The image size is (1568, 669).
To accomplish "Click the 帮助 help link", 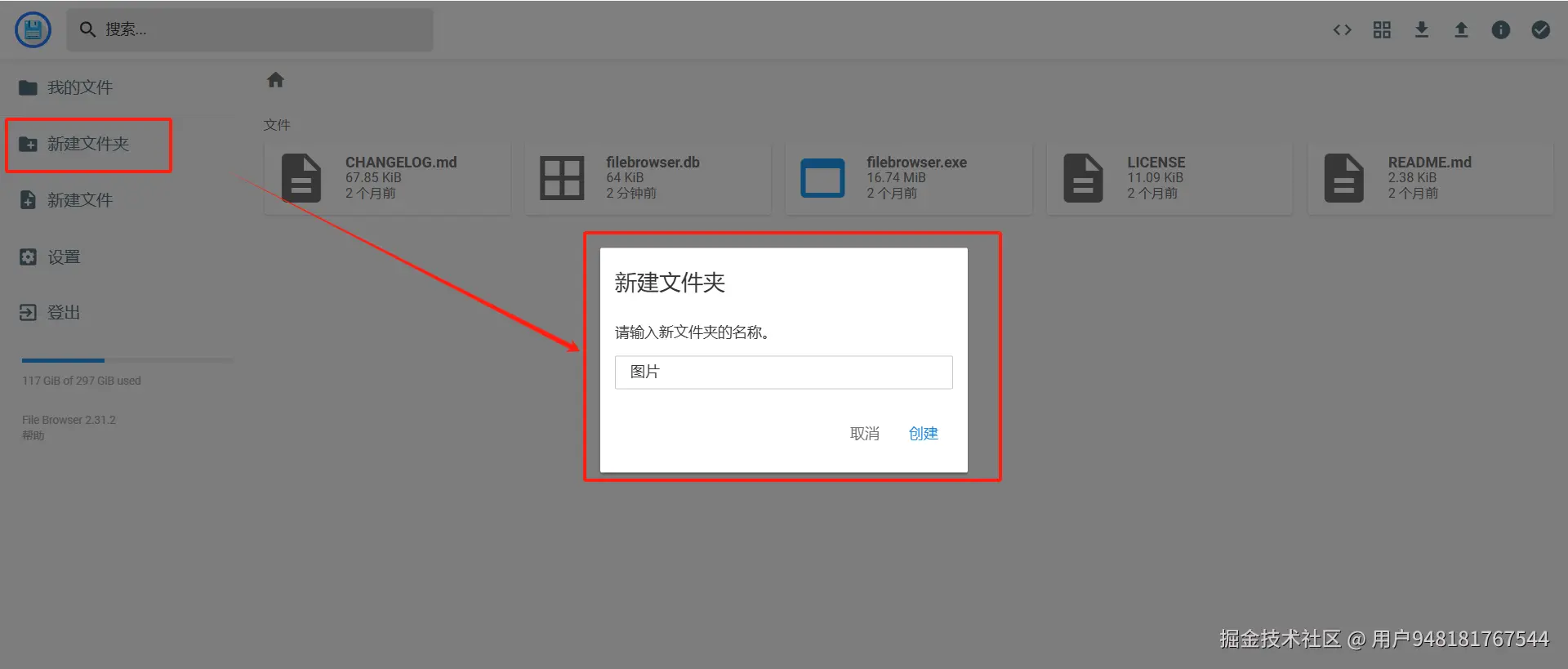I will pyautogui.click(x=33, y=435).
